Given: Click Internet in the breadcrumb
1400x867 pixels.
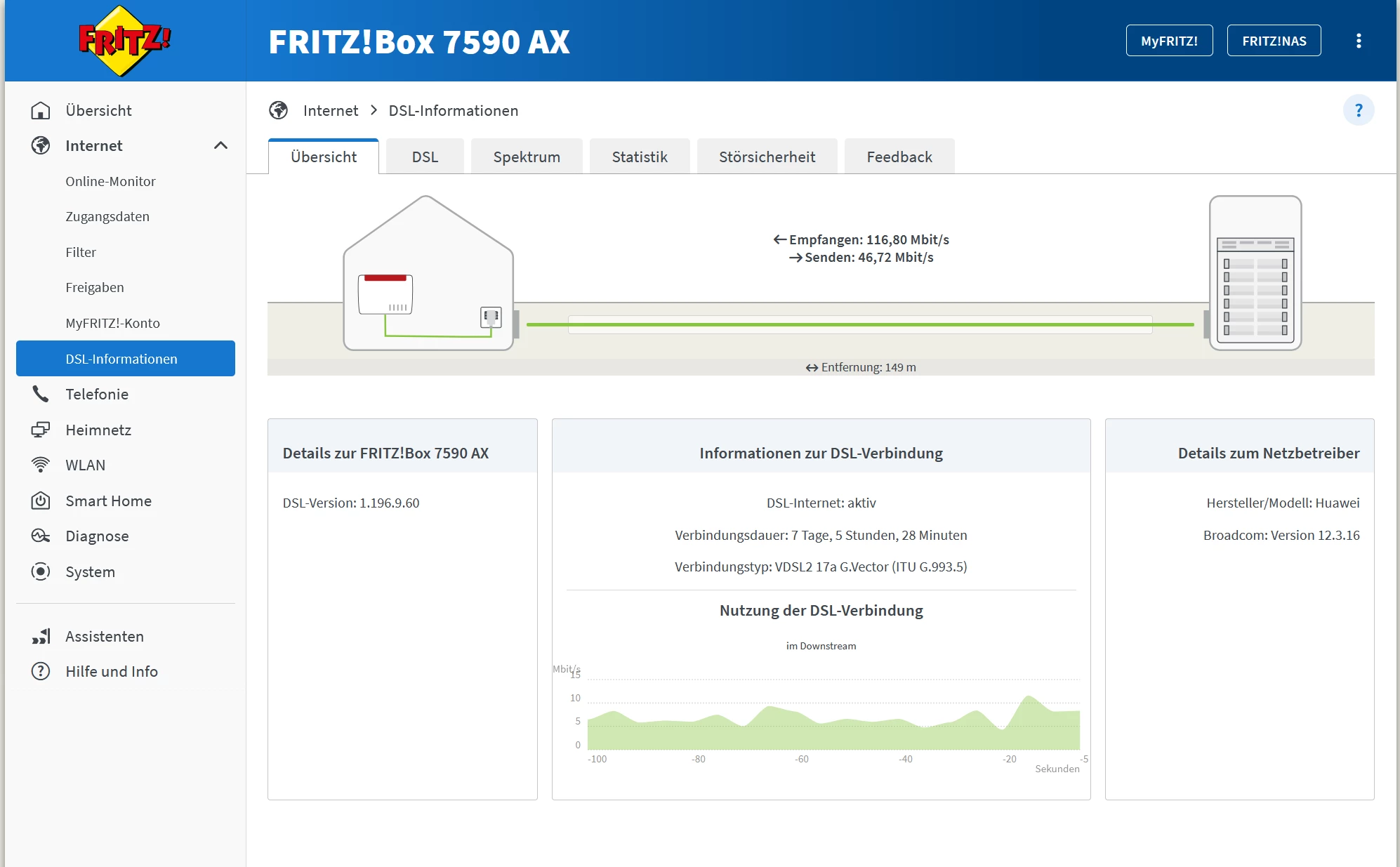Looking at the screenshot, I should click(330, 111).
